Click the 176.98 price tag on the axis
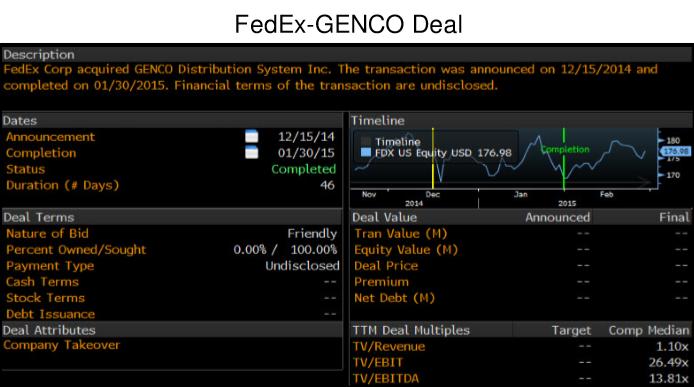Viewport: 694px width, 387px height. point(675,151)
